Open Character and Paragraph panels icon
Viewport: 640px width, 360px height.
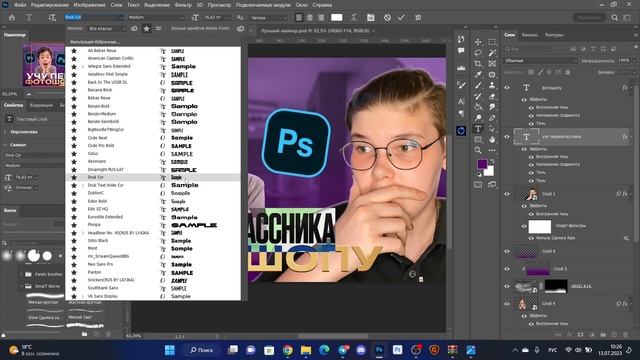pyautogui.click(x=370, y=18)
